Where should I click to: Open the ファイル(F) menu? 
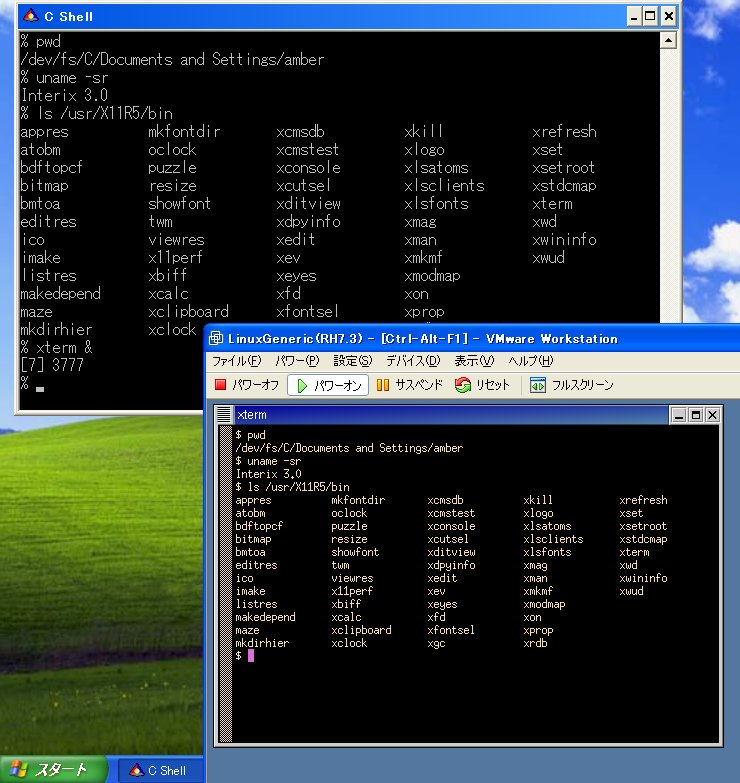point(237,361)
